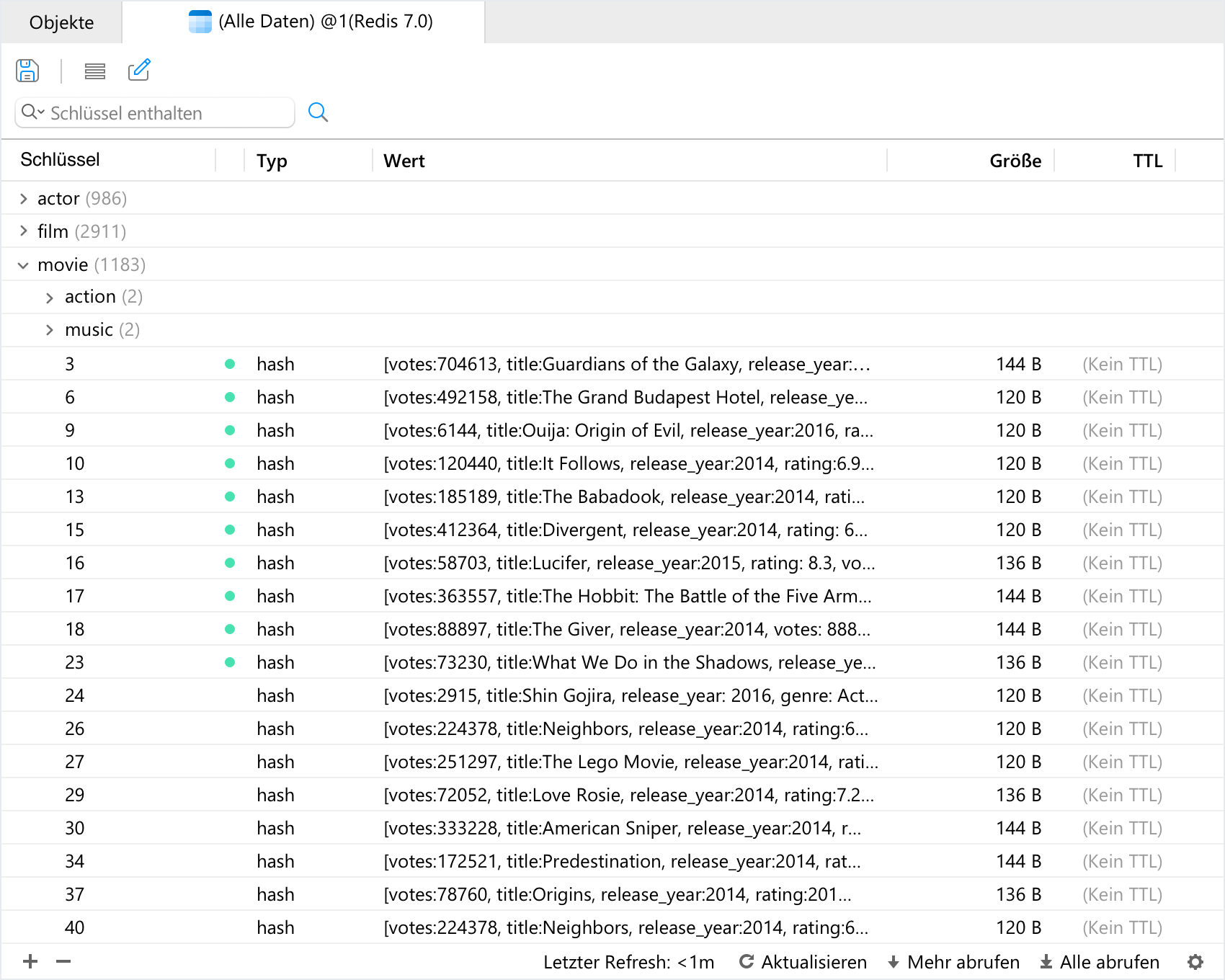Select key 9 row
1225x980 pixels.
pyautogui.click(x=612, y=430)
